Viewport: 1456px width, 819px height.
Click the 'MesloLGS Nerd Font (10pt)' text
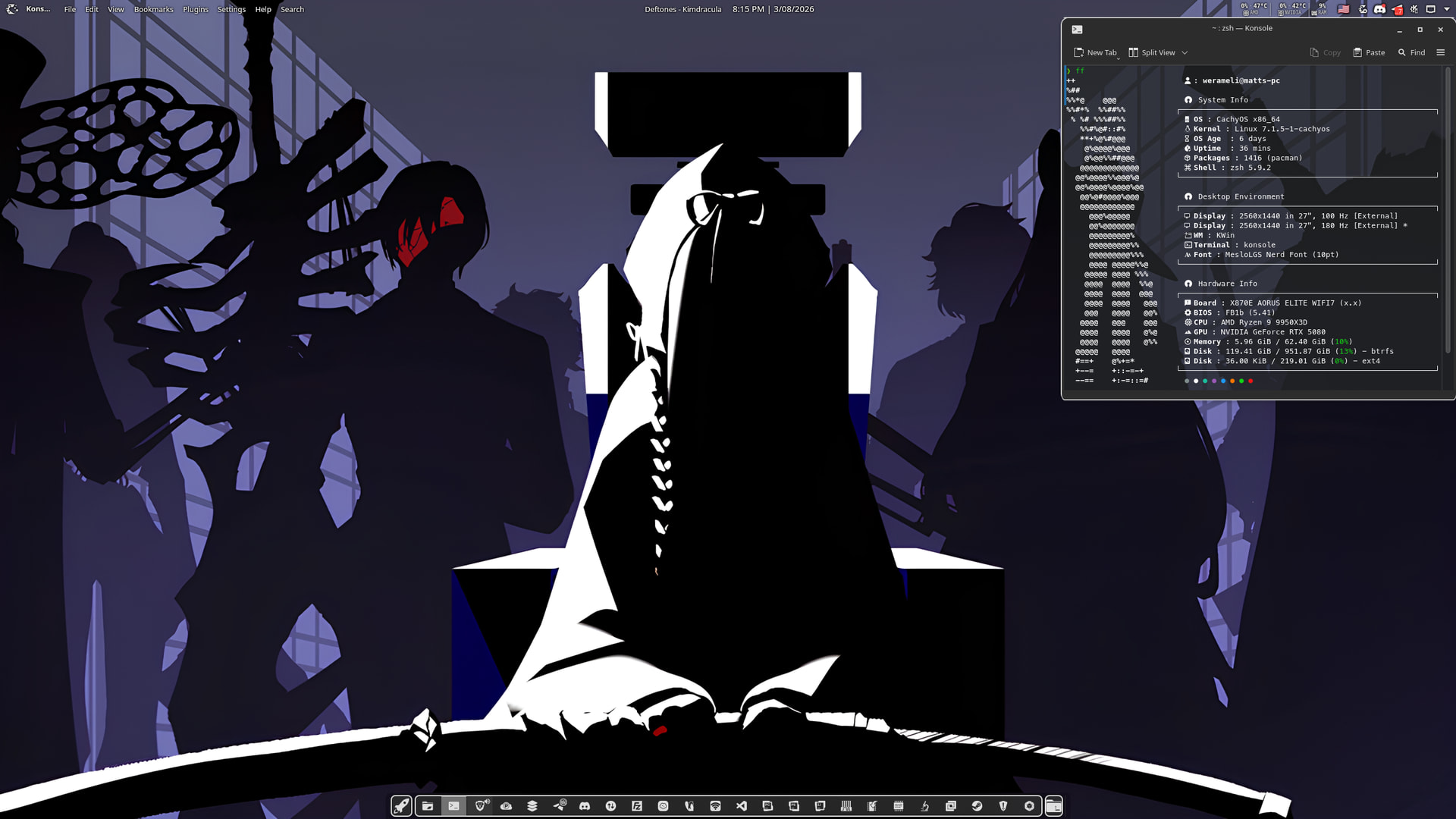(x=1282, y=255)
